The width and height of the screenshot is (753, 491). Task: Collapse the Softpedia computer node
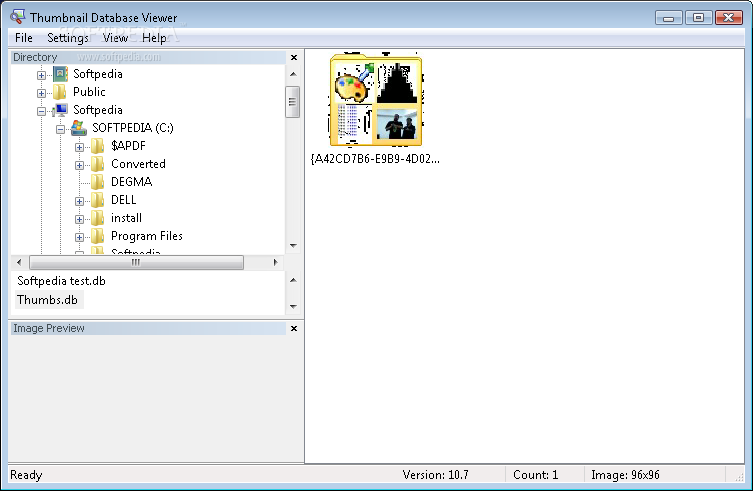(x=41, y=111)
